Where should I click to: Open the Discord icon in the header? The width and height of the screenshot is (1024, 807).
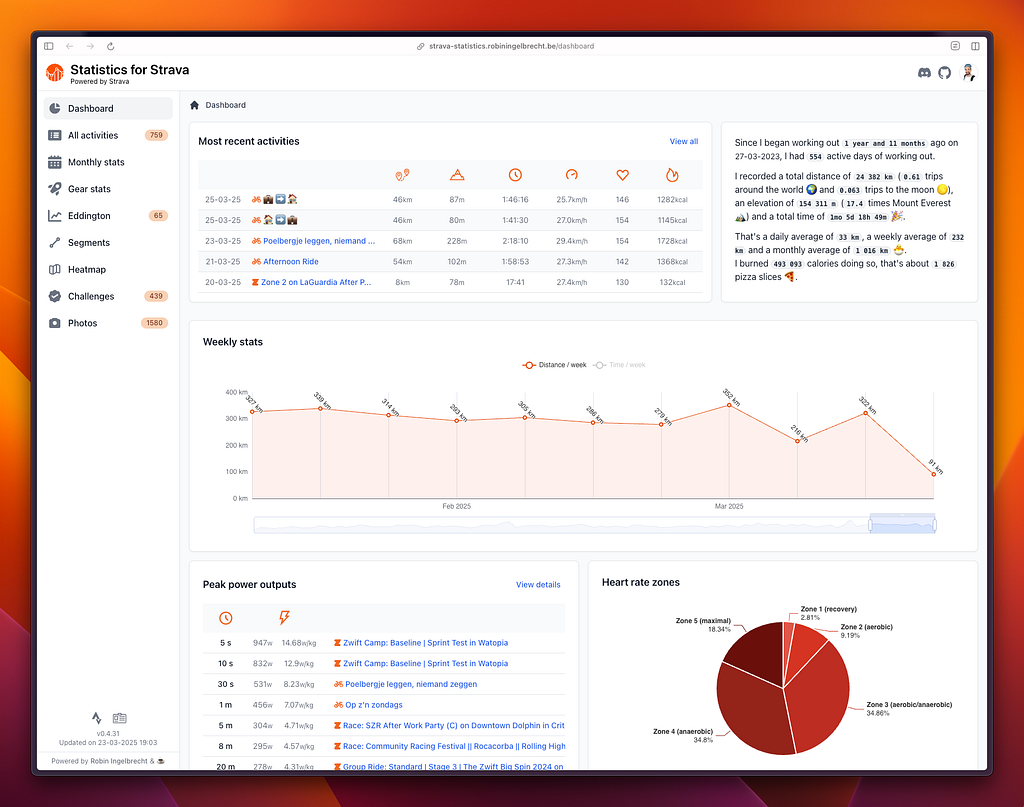[924, 72]
